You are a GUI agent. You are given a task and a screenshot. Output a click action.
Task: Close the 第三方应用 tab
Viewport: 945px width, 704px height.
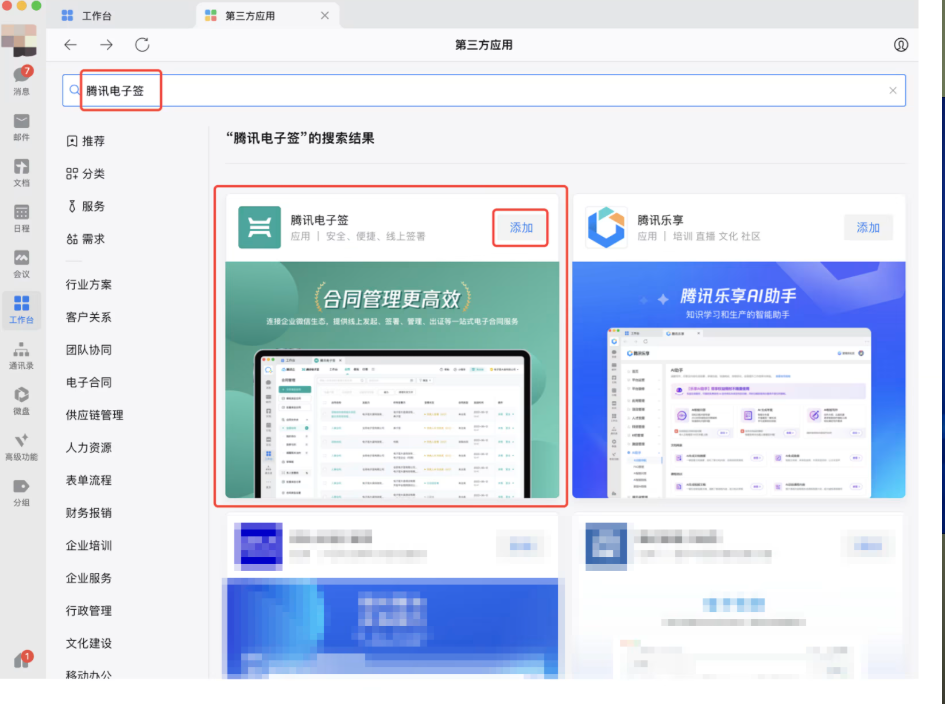325,16
